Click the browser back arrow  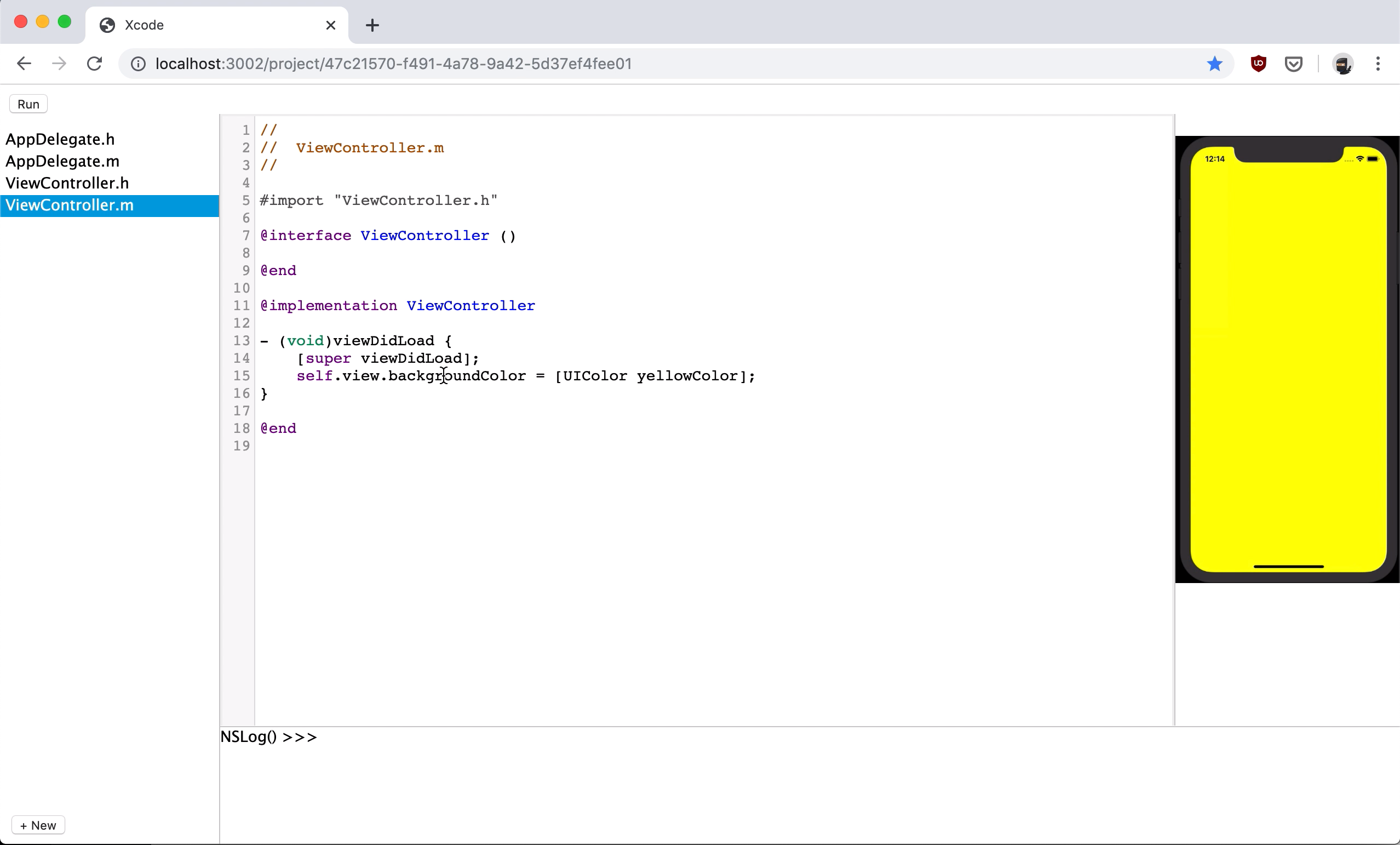click(24, 64)
